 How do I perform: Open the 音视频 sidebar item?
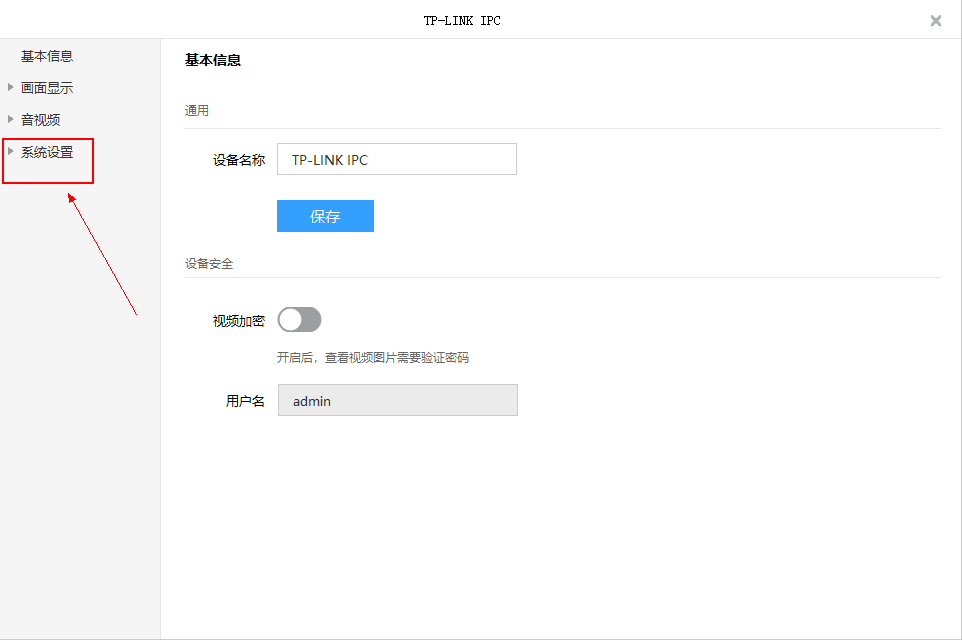point(41,120)
